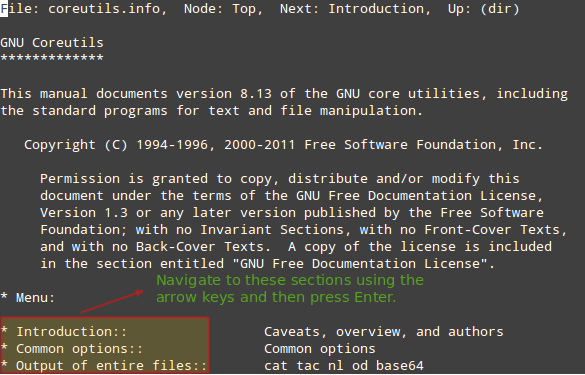This screenshot has width=585, height=375.
Task: Click the asterisk before Output of entire files
Action: 4,364
